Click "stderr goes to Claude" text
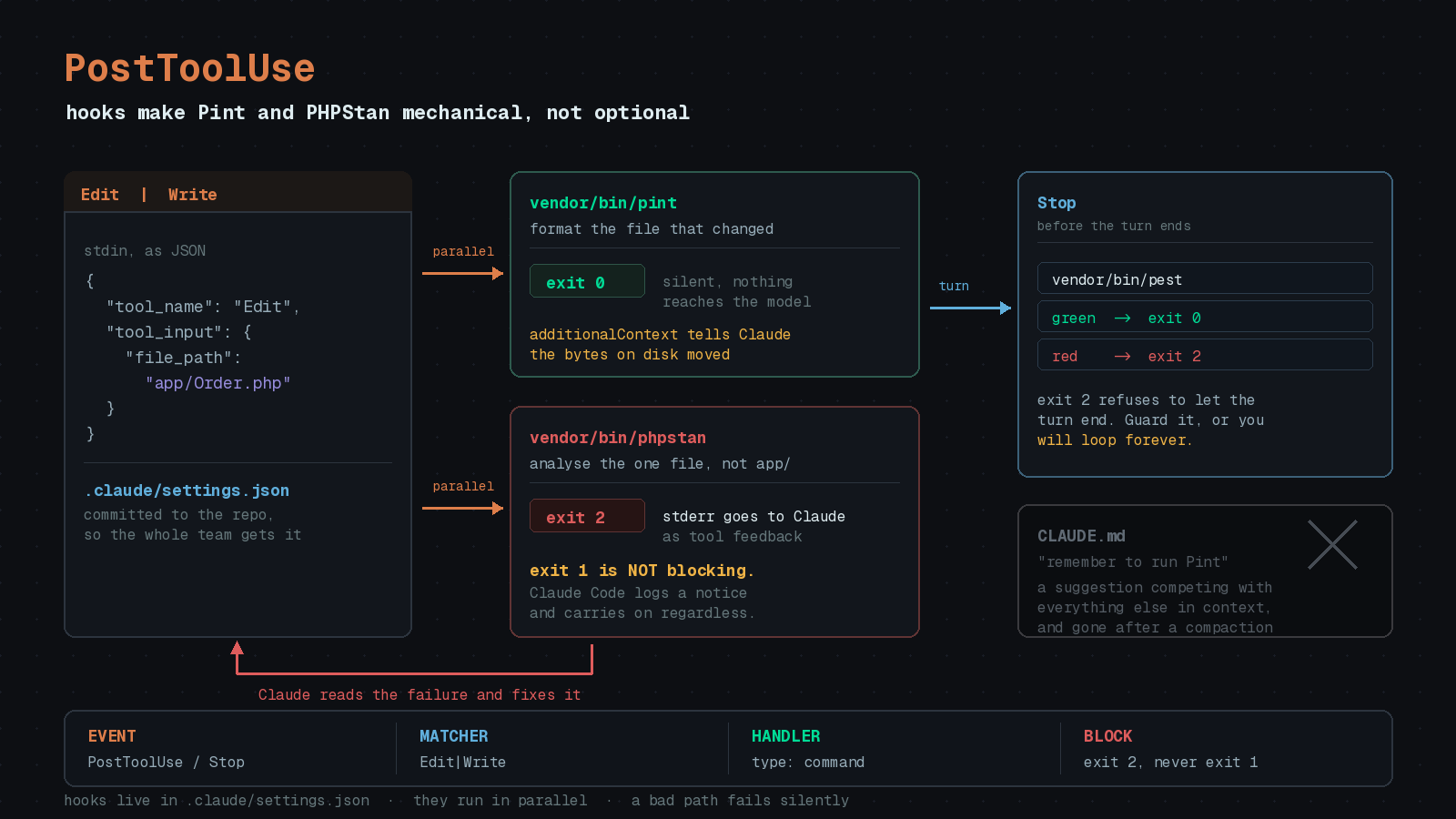 [x=753, y=517]
